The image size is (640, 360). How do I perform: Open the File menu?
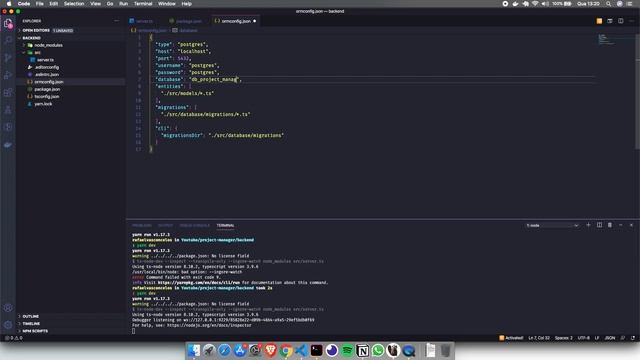pyautogui.click(x=40, y=4)
